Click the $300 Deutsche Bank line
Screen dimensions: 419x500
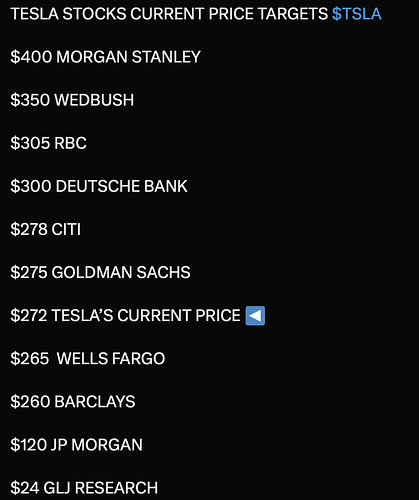(x=99, y=186)
